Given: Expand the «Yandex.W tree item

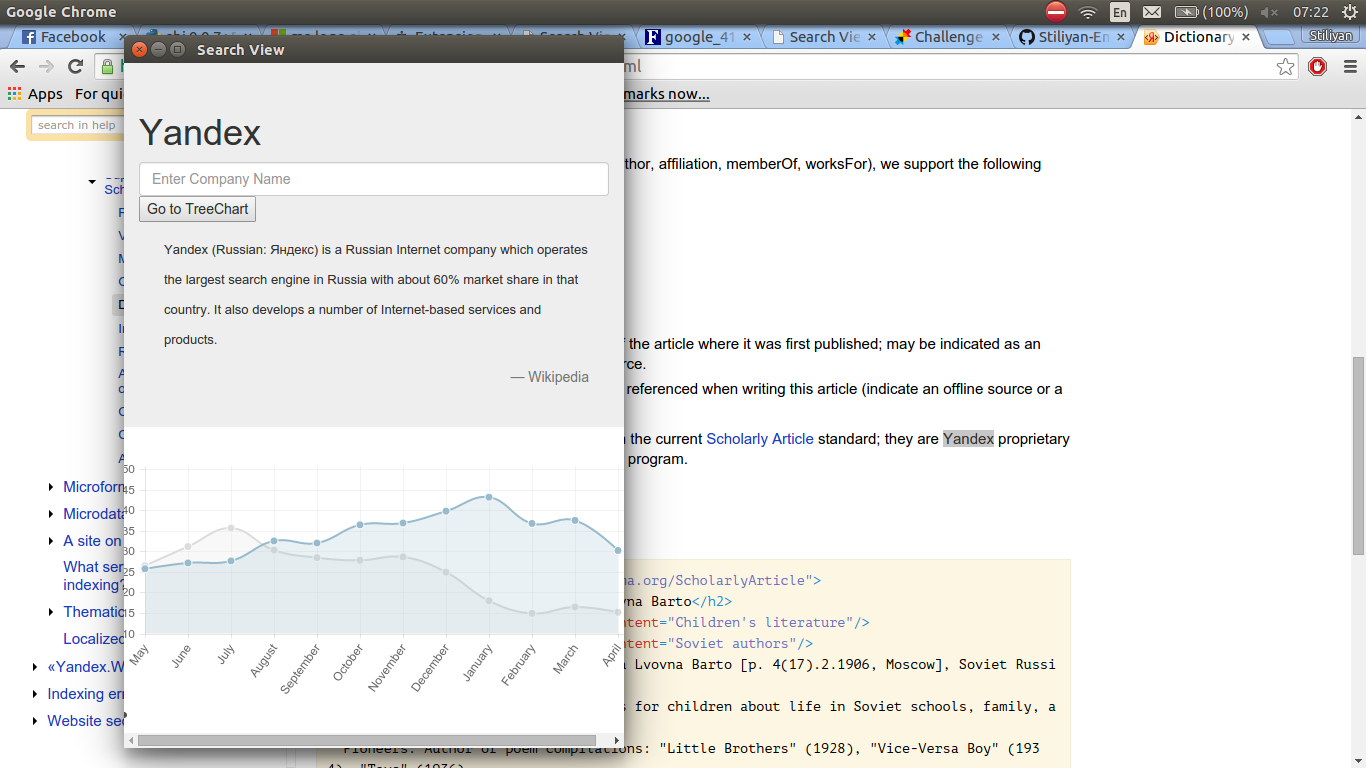Looking at the screenshot, I should [35, 667].
